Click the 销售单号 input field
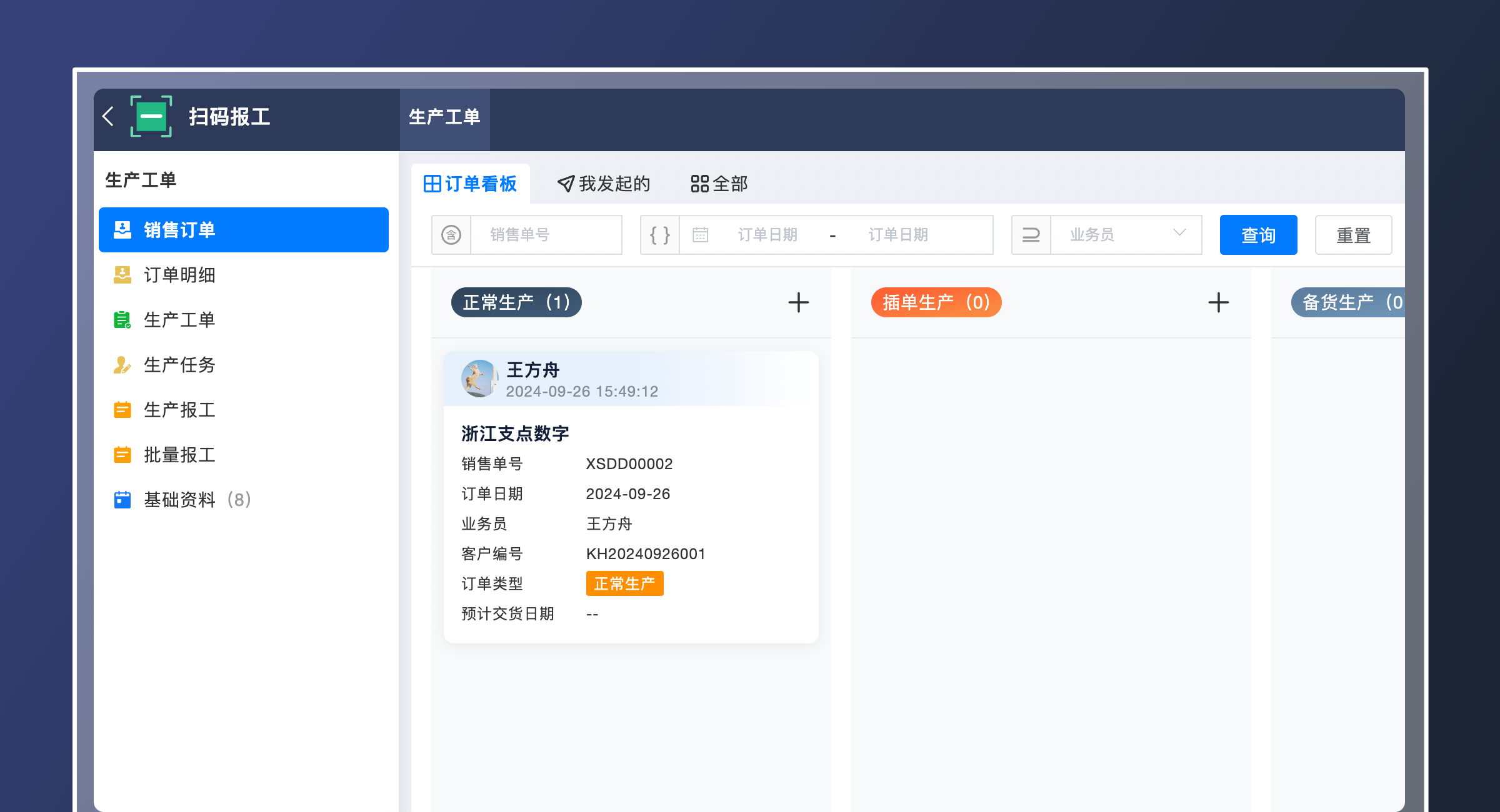1500x812 pixels. click(x=547, y=234)
